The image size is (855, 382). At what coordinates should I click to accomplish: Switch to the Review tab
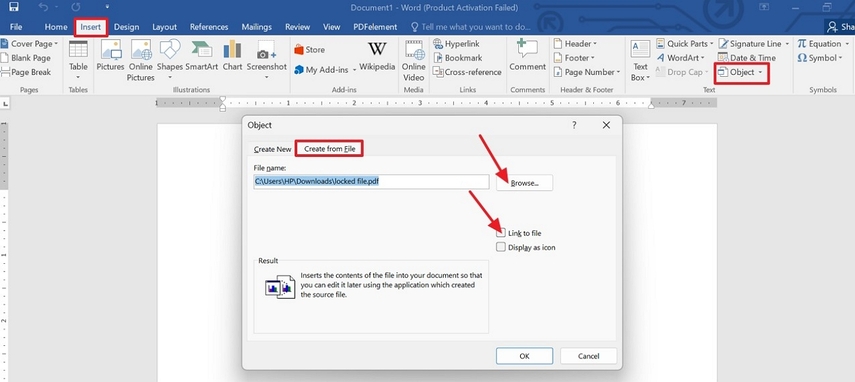click(x=298, y=27)
